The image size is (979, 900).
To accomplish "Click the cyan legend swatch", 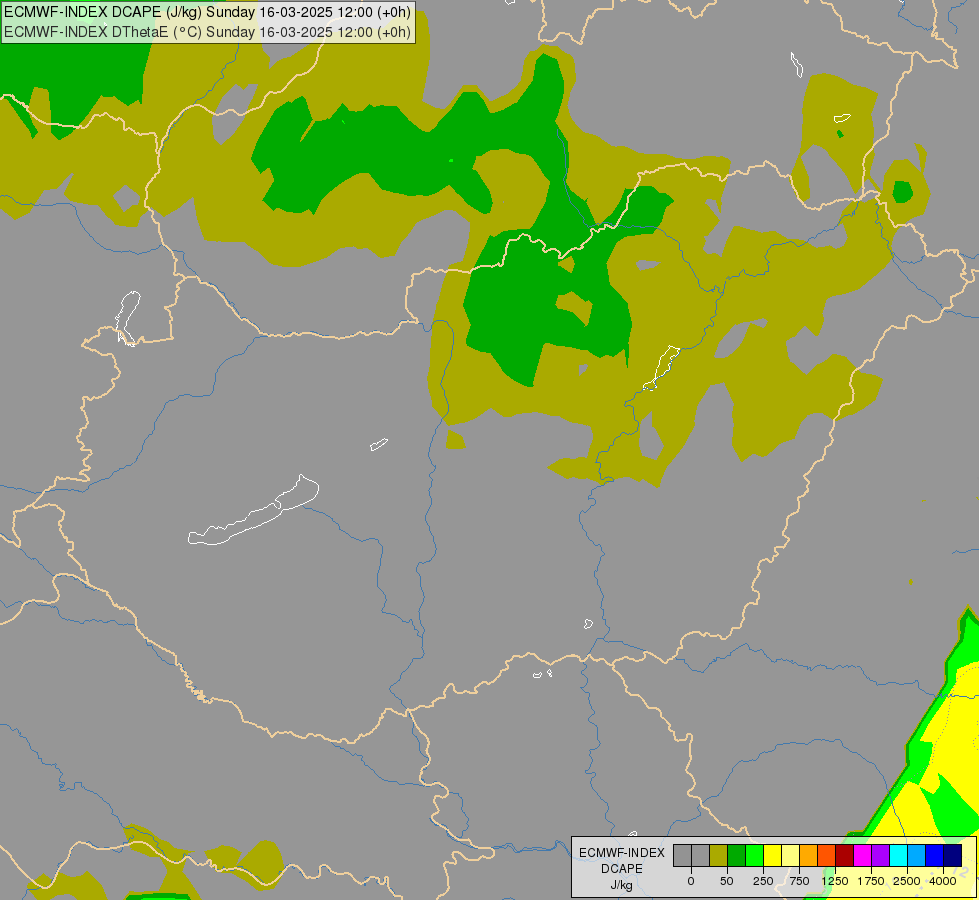I will [898, 855].
